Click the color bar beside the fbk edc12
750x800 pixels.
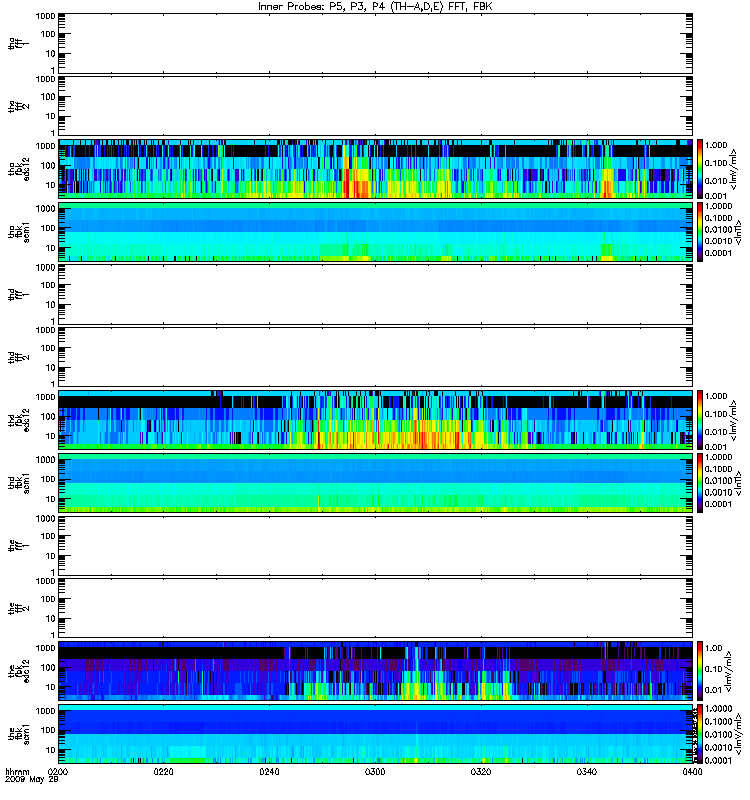pyautogui.click(x=700, y=671)
